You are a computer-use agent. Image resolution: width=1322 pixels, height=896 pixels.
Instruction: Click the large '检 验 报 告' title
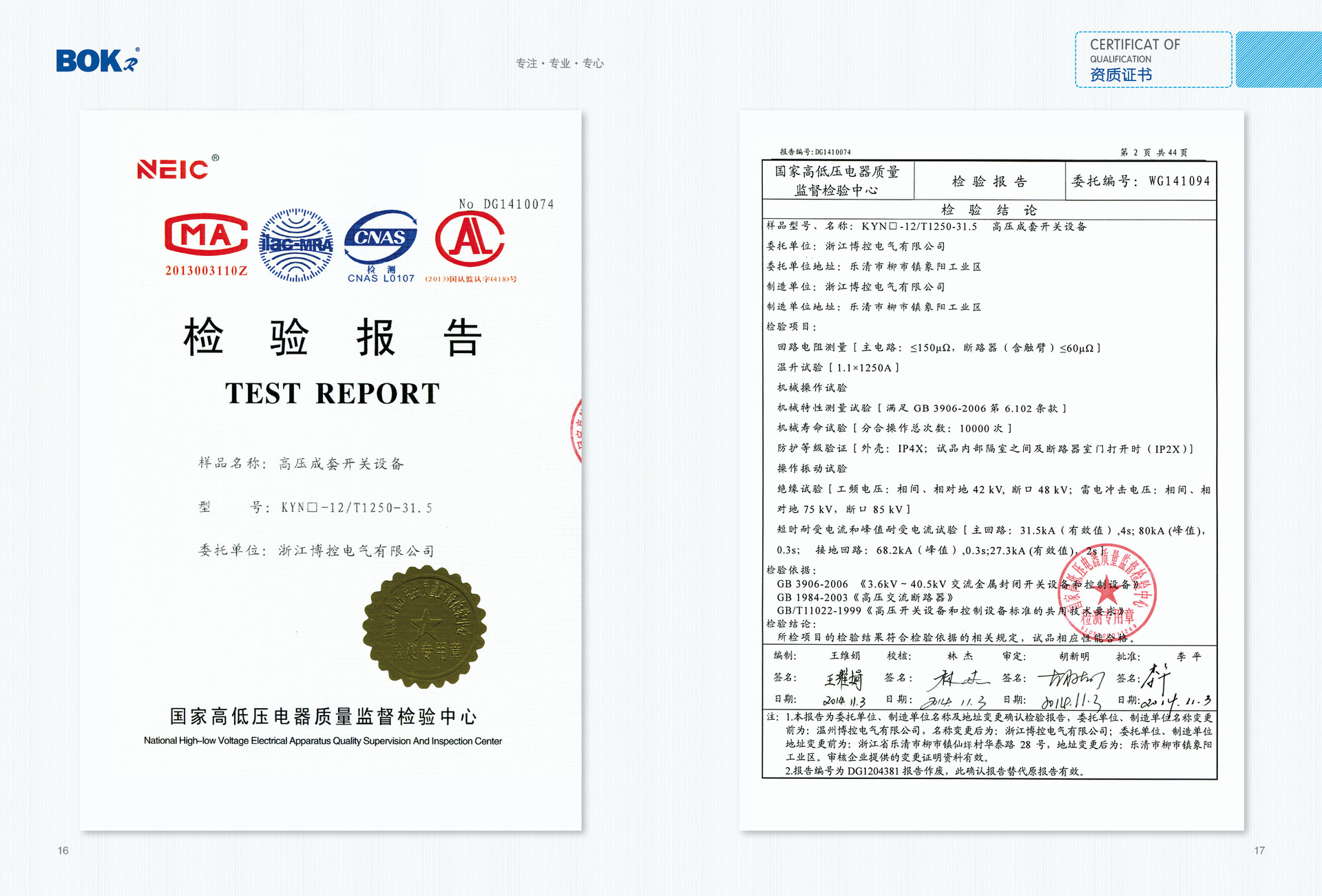tap(333, 337)
